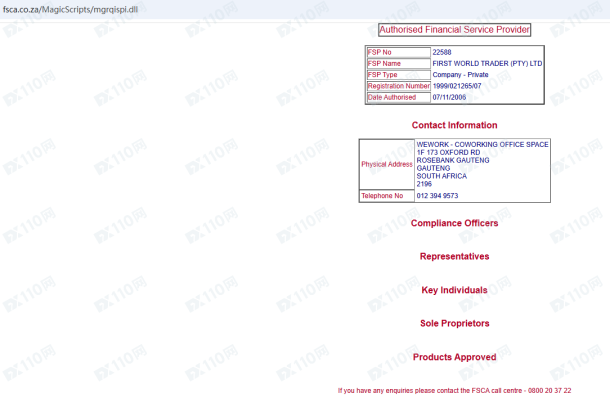The height and width of the screenshot is (398, 610).
Task: Click the FSCA call centre enquiries notice
Action: (x=454, y=390)
